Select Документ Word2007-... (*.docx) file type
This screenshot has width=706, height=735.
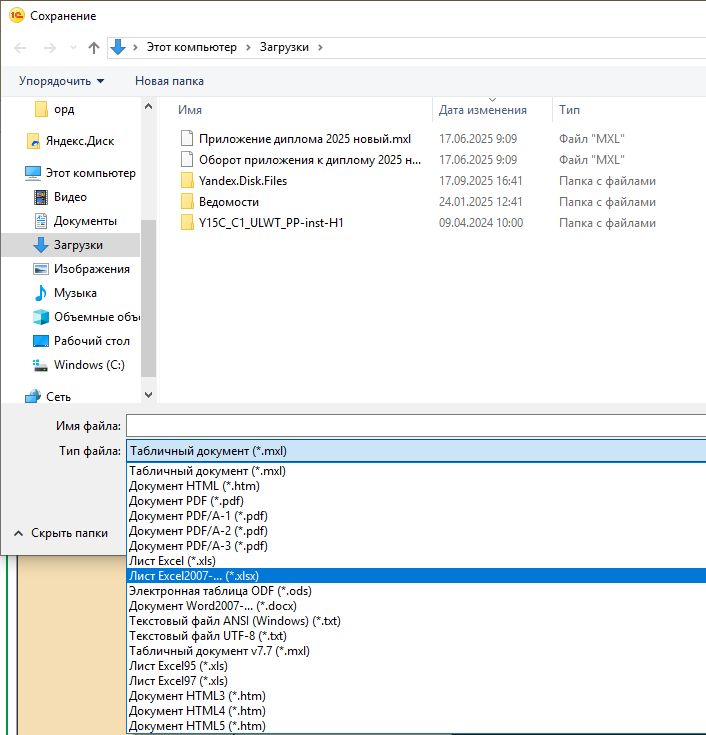[x=212, y=605]
